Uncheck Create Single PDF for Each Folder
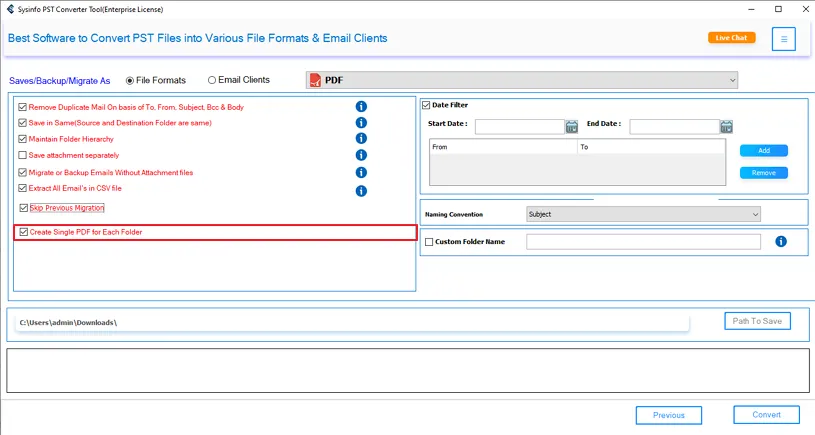The image size is (815, 435). click(24, 232)
